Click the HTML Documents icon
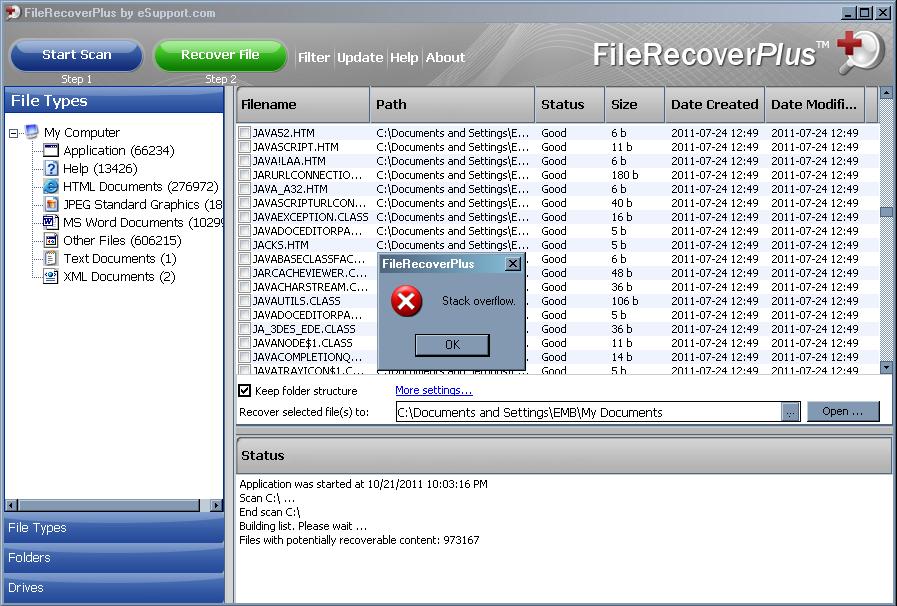This screenshot has height=606, width=897. tap(51, 187)
